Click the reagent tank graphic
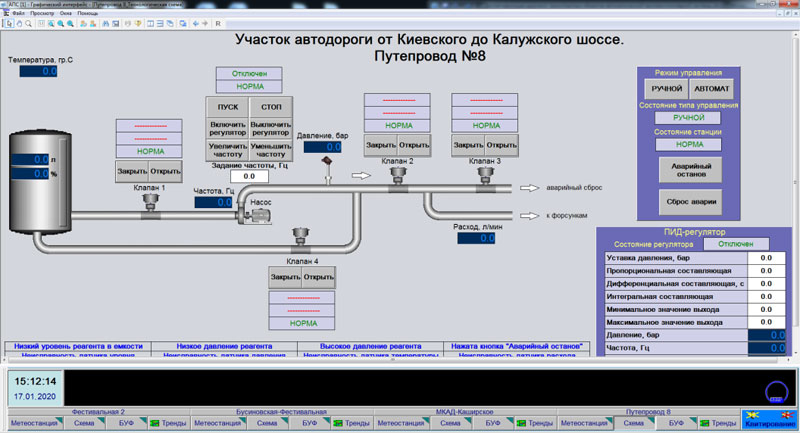The height and width of the screenshot is (433, 800). (40, 183)
